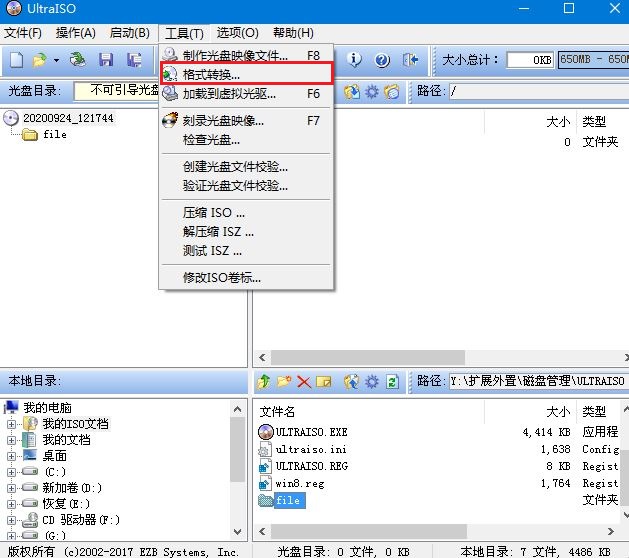629x558 pixels.
Task: Click the gear icon in local toolbar
Action: [372, 381]
